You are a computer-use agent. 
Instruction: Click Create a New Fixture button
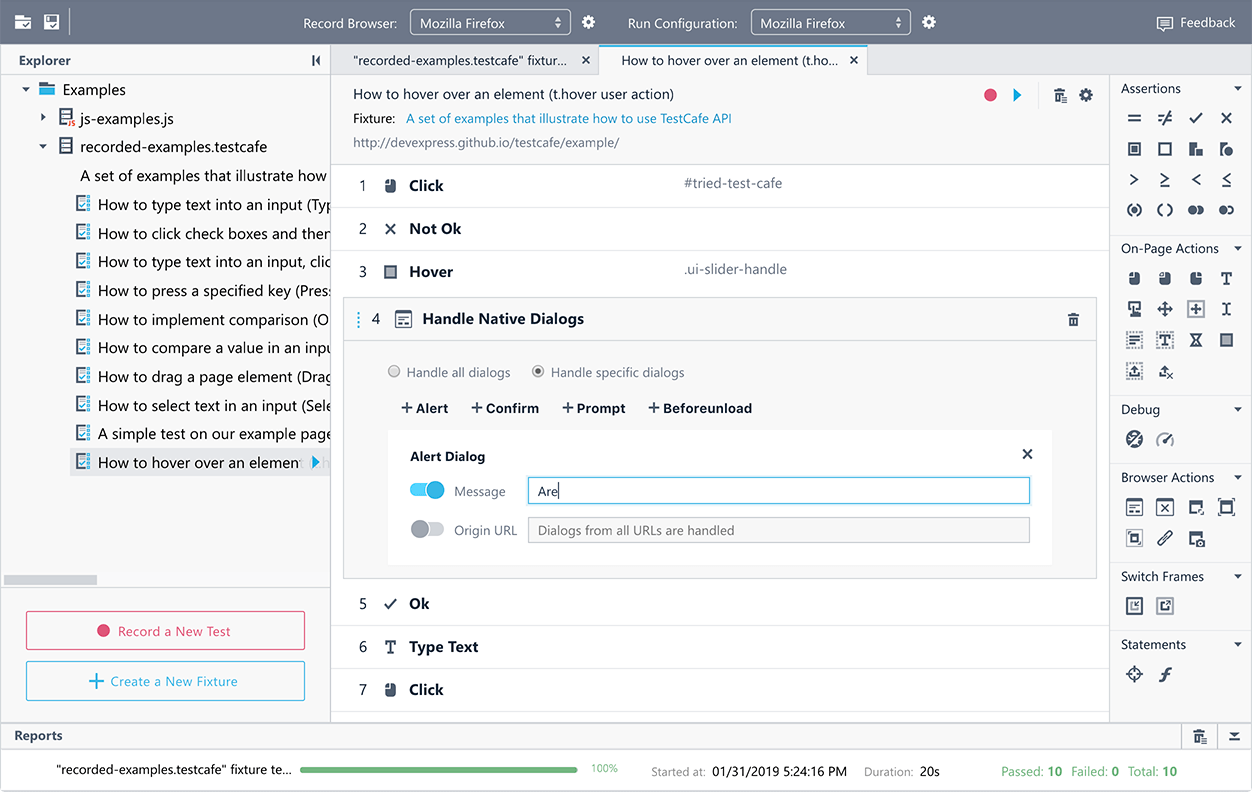165,681
